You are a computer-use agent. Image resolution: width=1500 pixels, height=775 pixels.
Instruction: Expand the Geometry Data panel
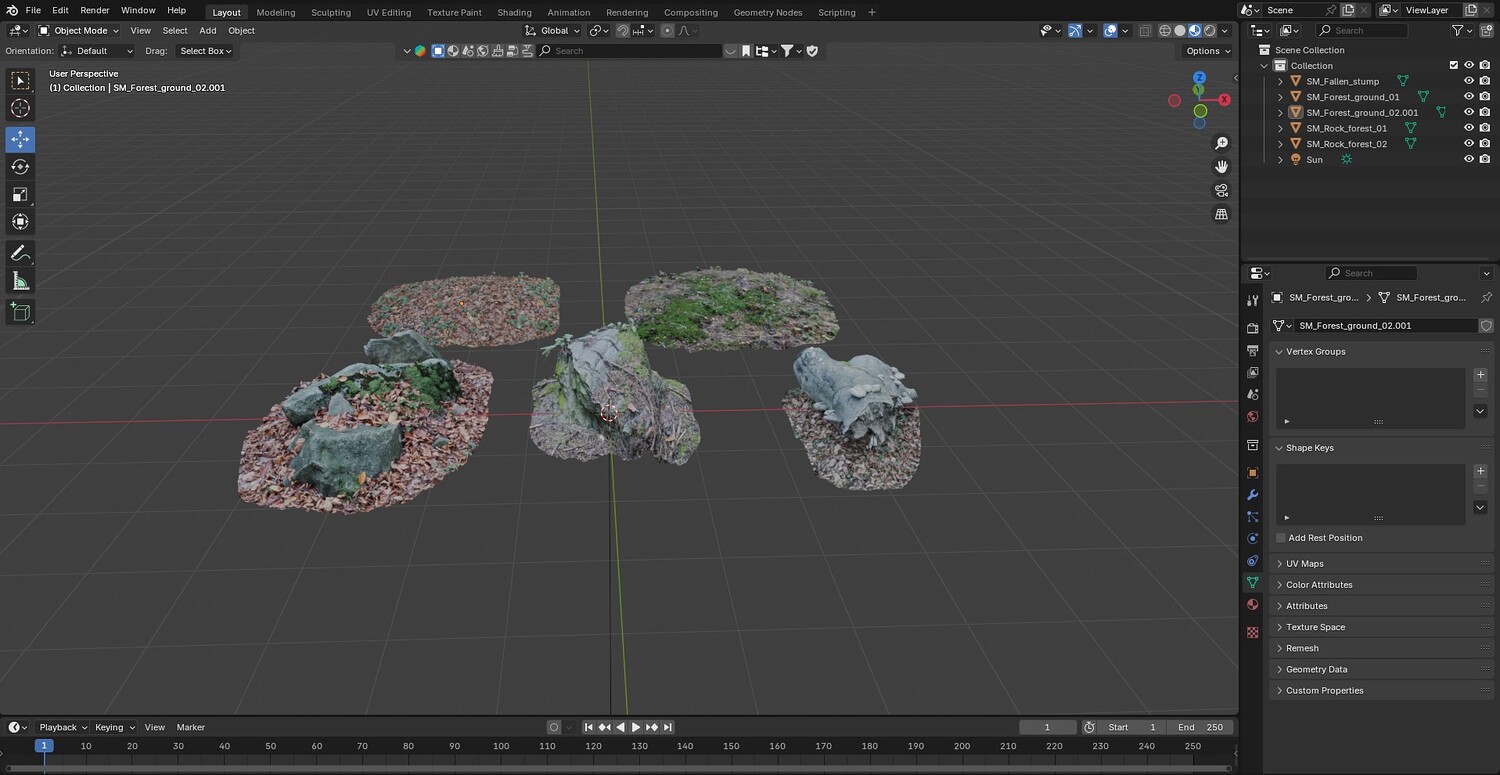[x=1381, y=669]
